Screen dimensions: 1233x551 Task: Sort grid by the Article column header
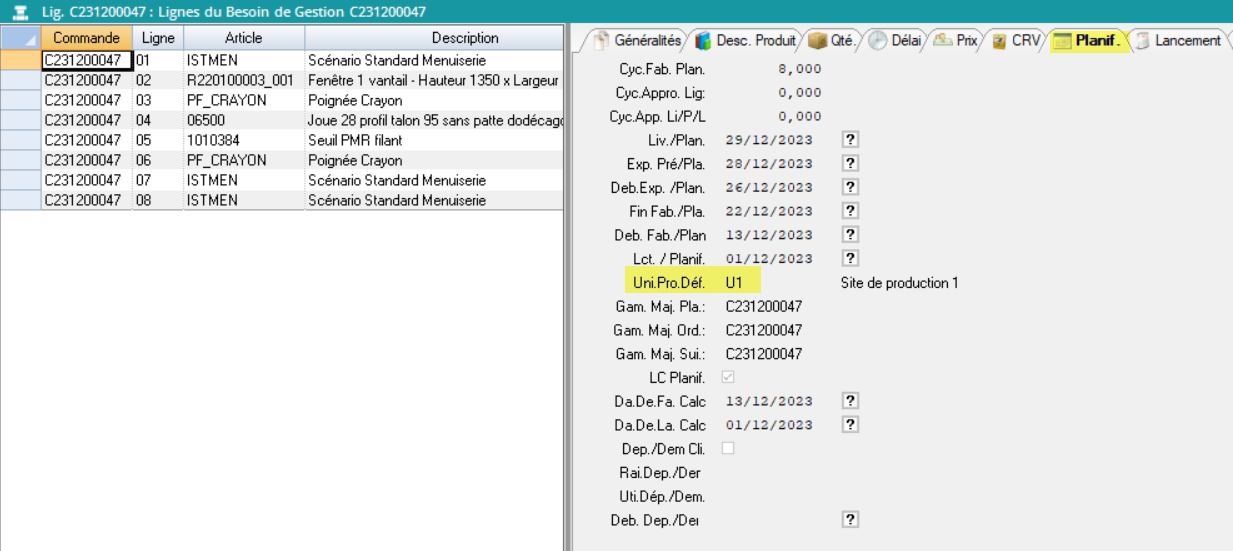[x=243, y=38]
